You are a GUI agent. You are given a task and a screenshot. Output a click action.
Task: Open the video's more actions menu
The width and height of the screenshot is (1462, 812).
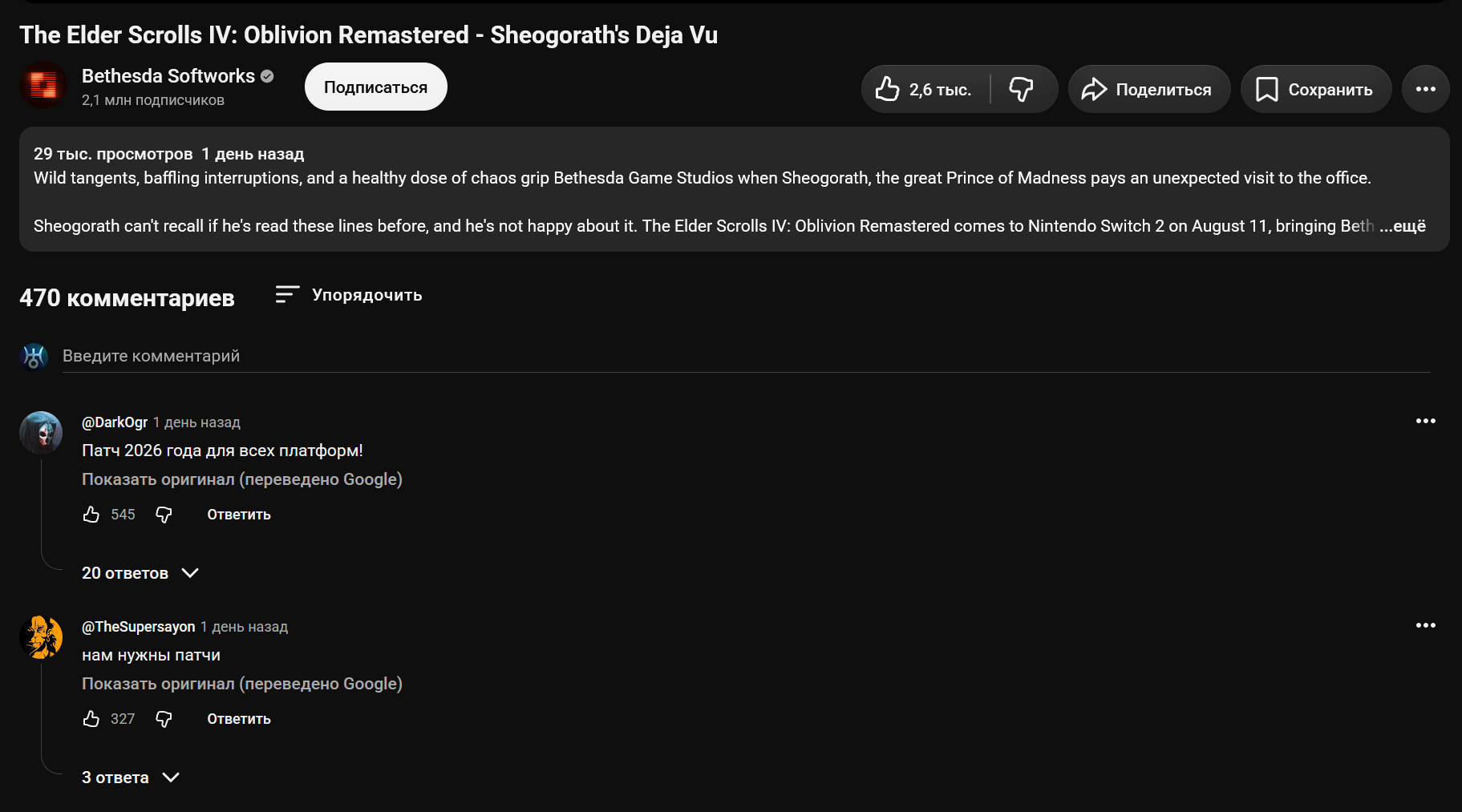click(x=1425, y=89)
